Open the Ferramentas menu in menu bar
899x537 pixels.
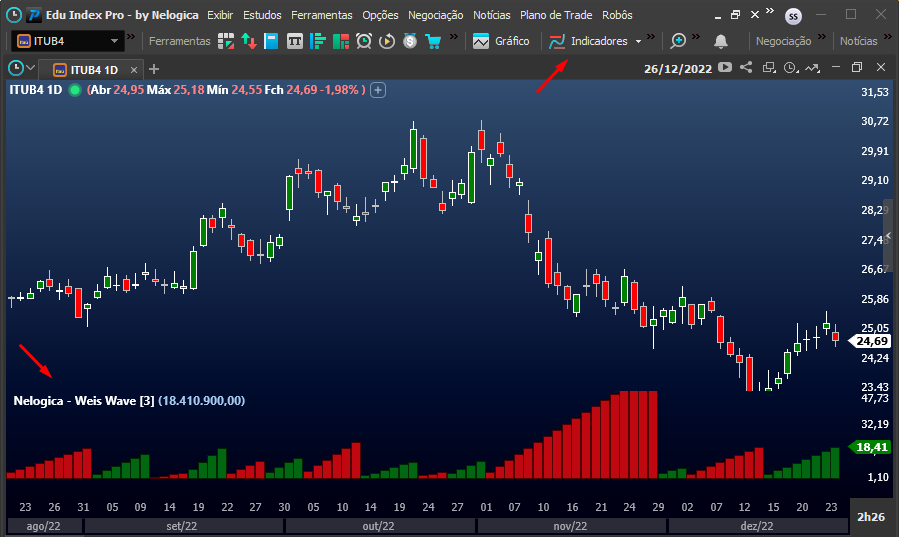[x=322, y=15]
